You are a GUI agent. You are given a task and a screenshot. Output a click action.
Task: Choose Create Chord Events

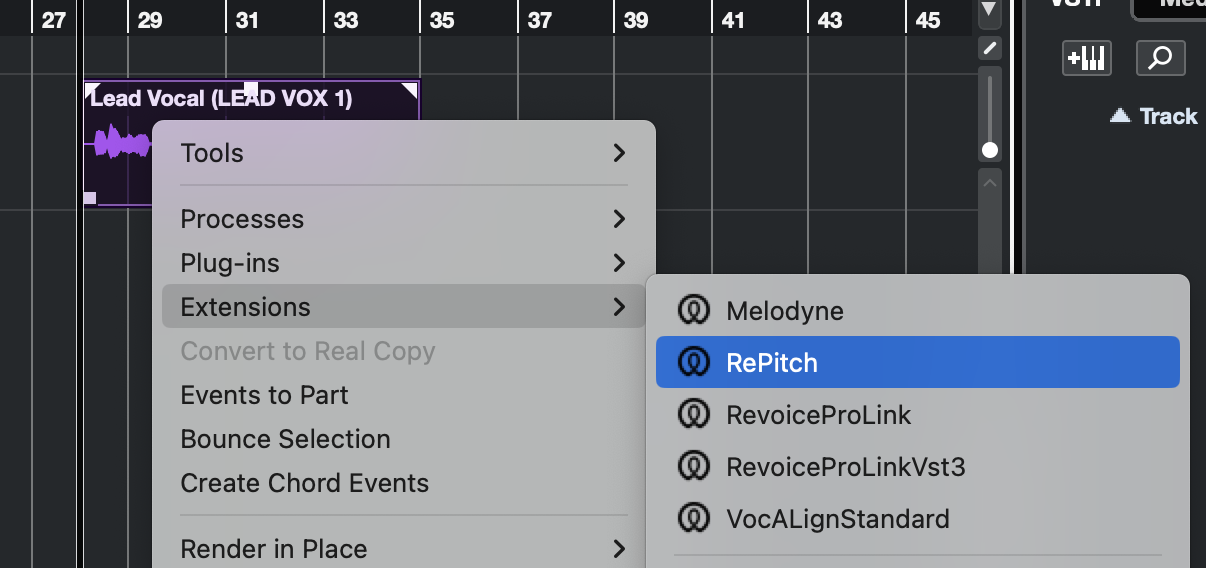click(x=304, y=483)
